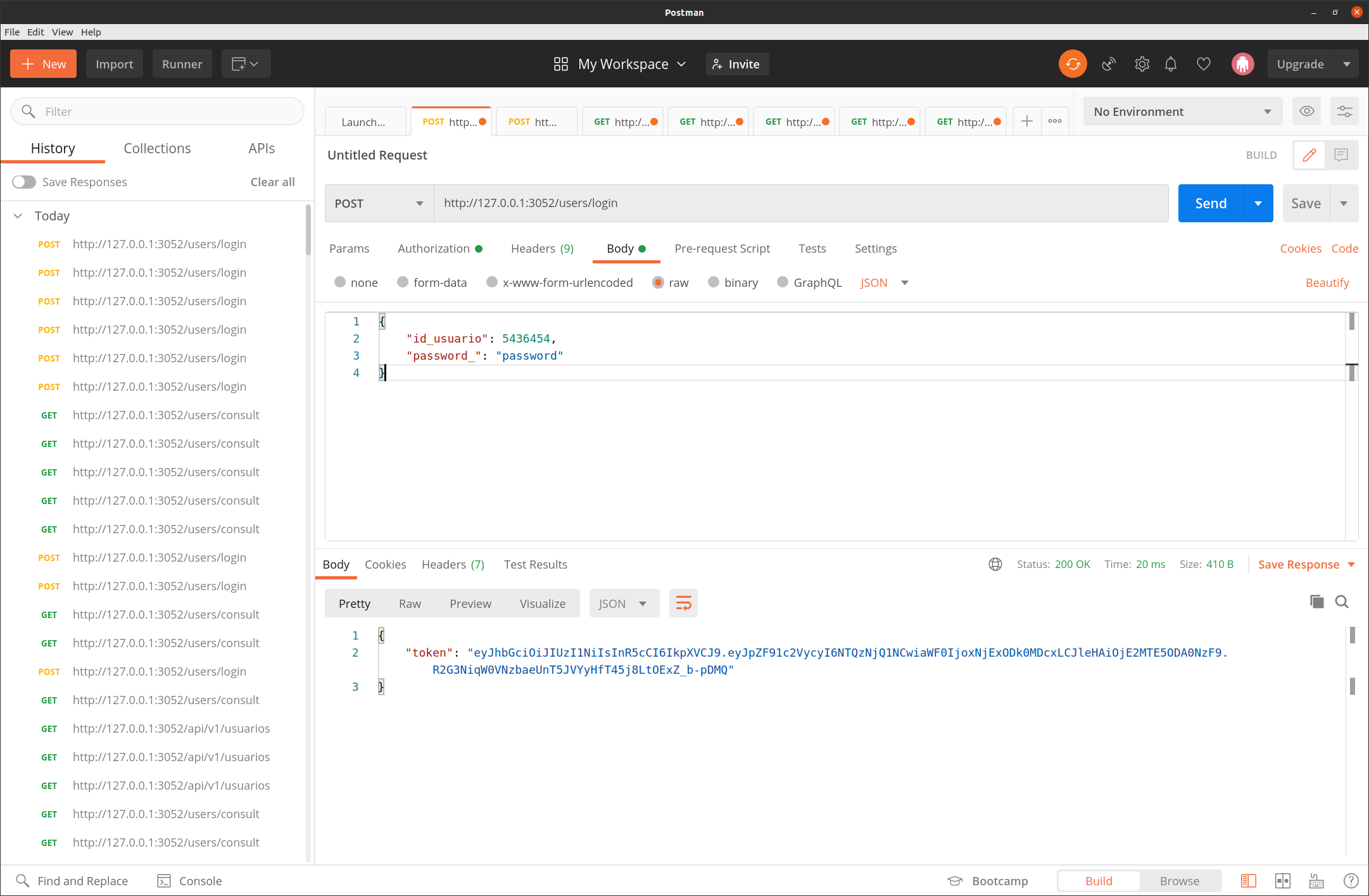Open the body JSON format dropdown

[885, 283]
